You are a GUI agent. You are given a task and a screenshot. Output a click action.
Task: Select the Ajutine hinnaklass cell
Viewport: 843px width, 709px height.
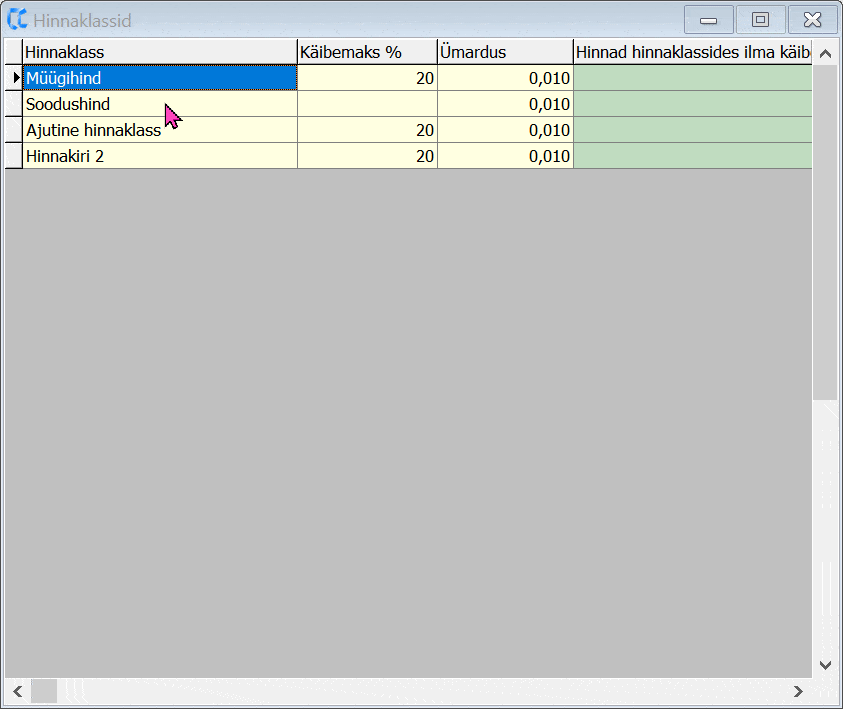pyautogui.click(x=160, y=130)
